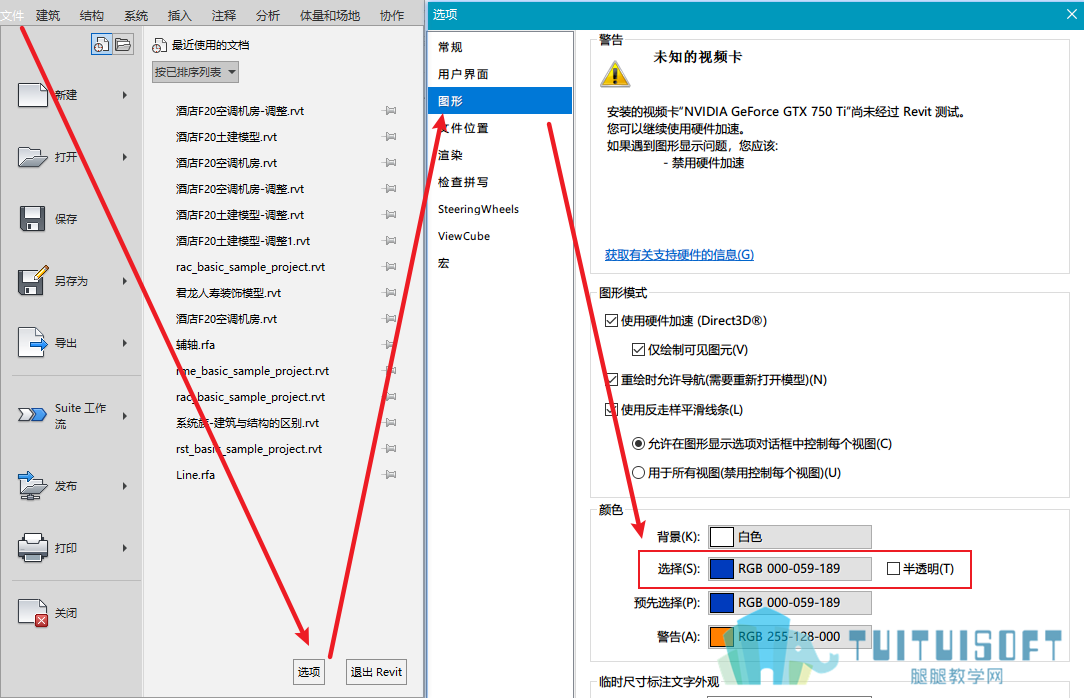Select 宏 options category
Image resolution: width=1084 pixels, height=698 pixels.
pyautogui.click(x=500, y=263)
